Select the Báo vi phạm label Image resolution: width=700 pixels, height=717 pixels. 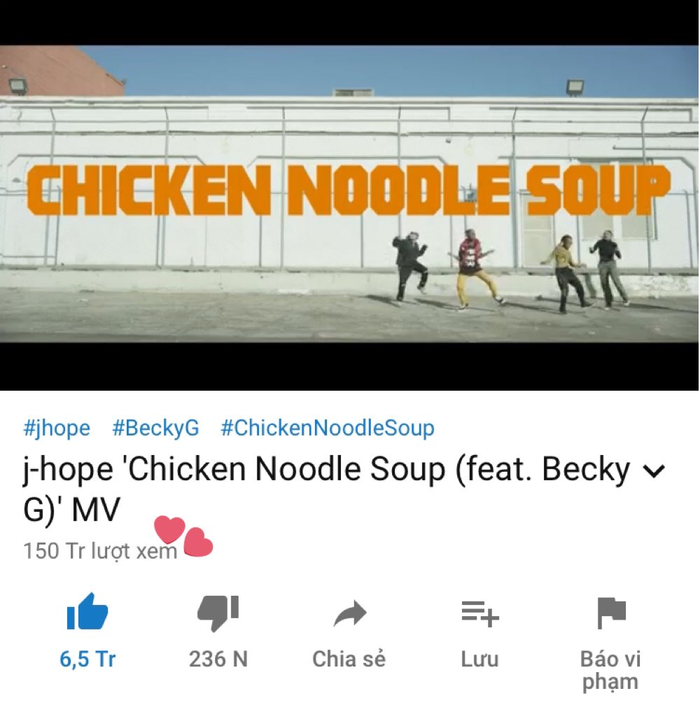coord(610,670)
